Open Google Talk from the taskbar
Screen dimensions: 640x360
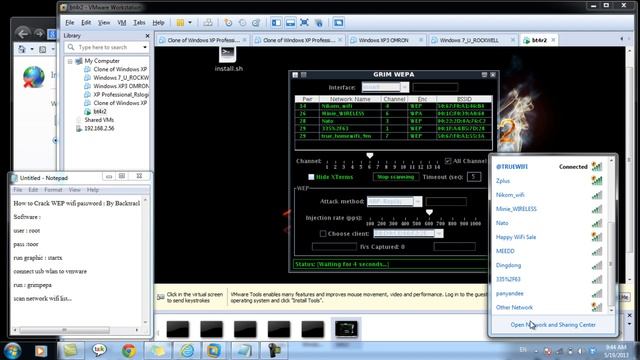99,351
